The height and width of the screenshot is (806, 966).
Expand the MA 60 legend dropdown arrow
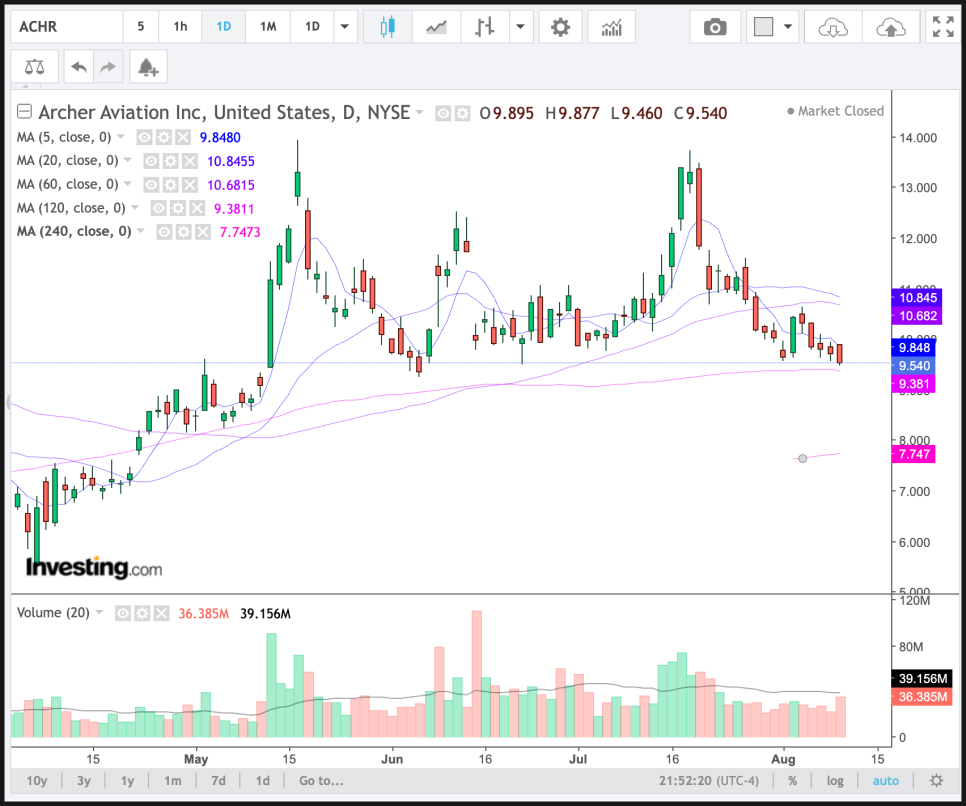128,183
